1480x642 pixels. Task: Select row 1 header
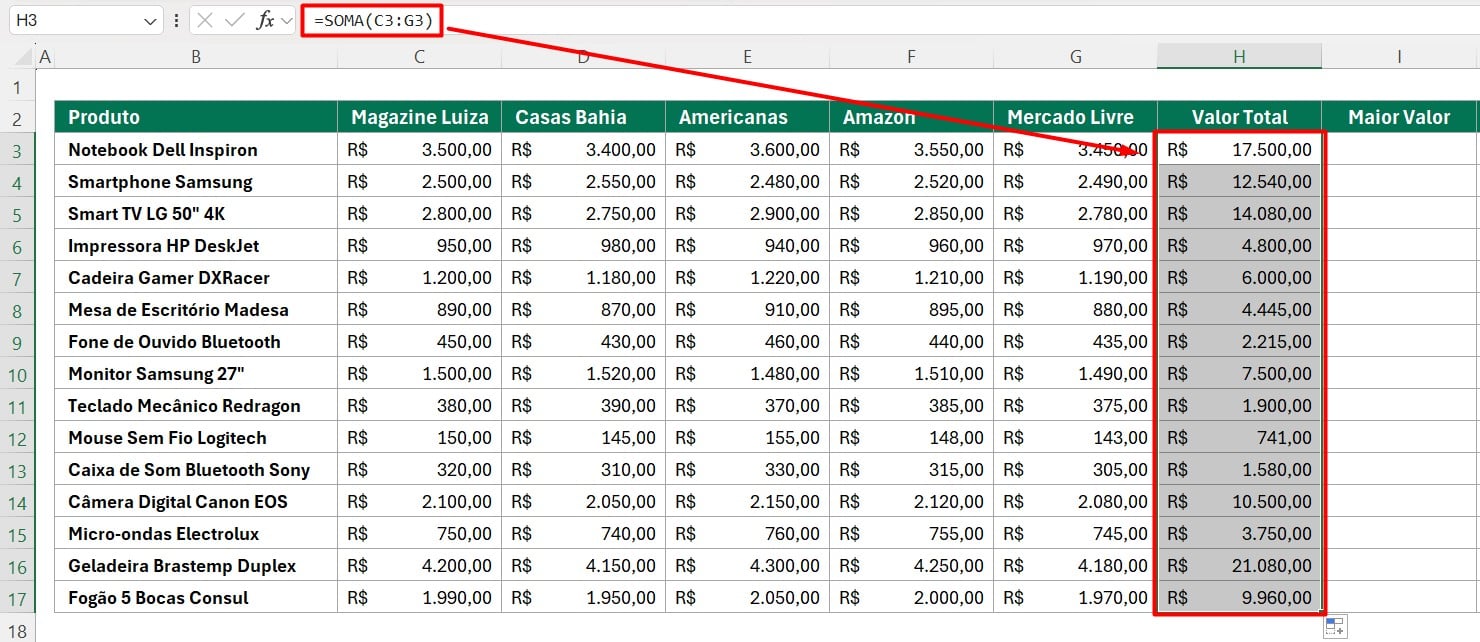pyautogui.click(x=18, y=86)
